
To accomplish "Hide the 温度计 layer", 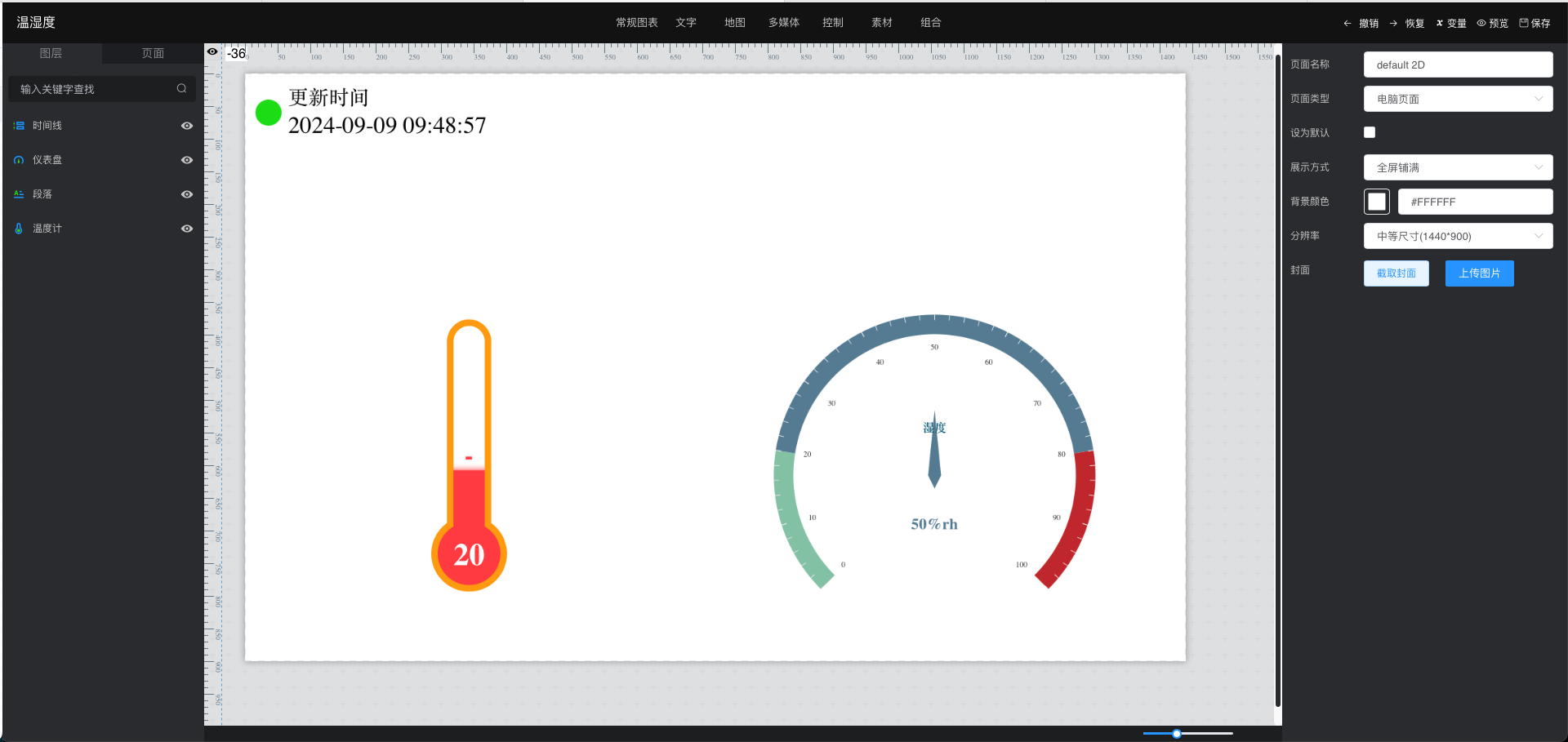I will click(187, 229).
